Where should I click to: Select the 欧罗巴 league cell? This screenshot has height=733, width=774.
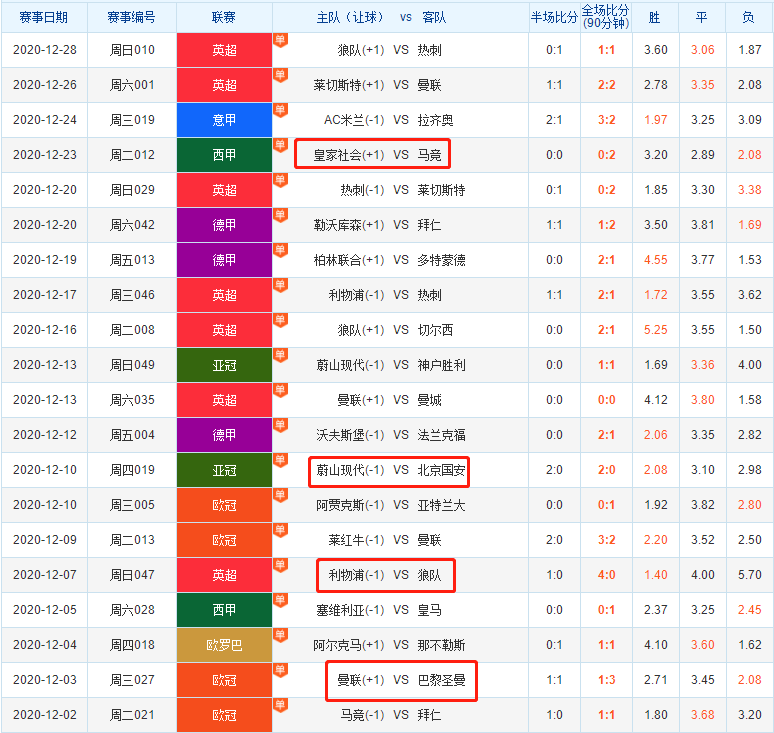point(224,645)
